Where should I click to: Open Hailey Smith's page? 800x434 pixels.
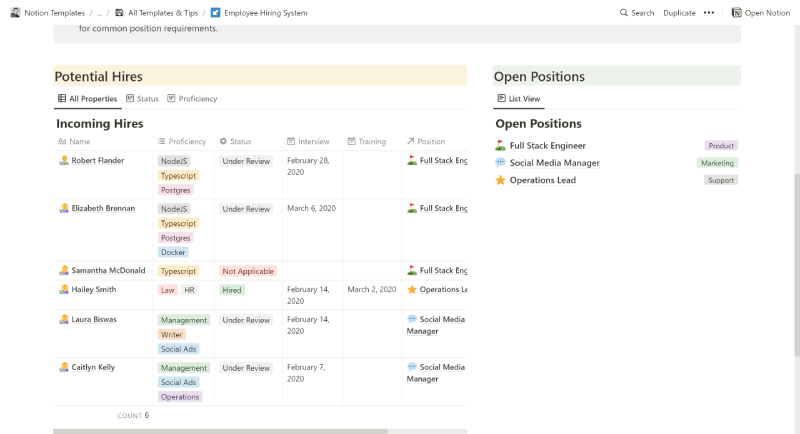(x=93, y=289)
